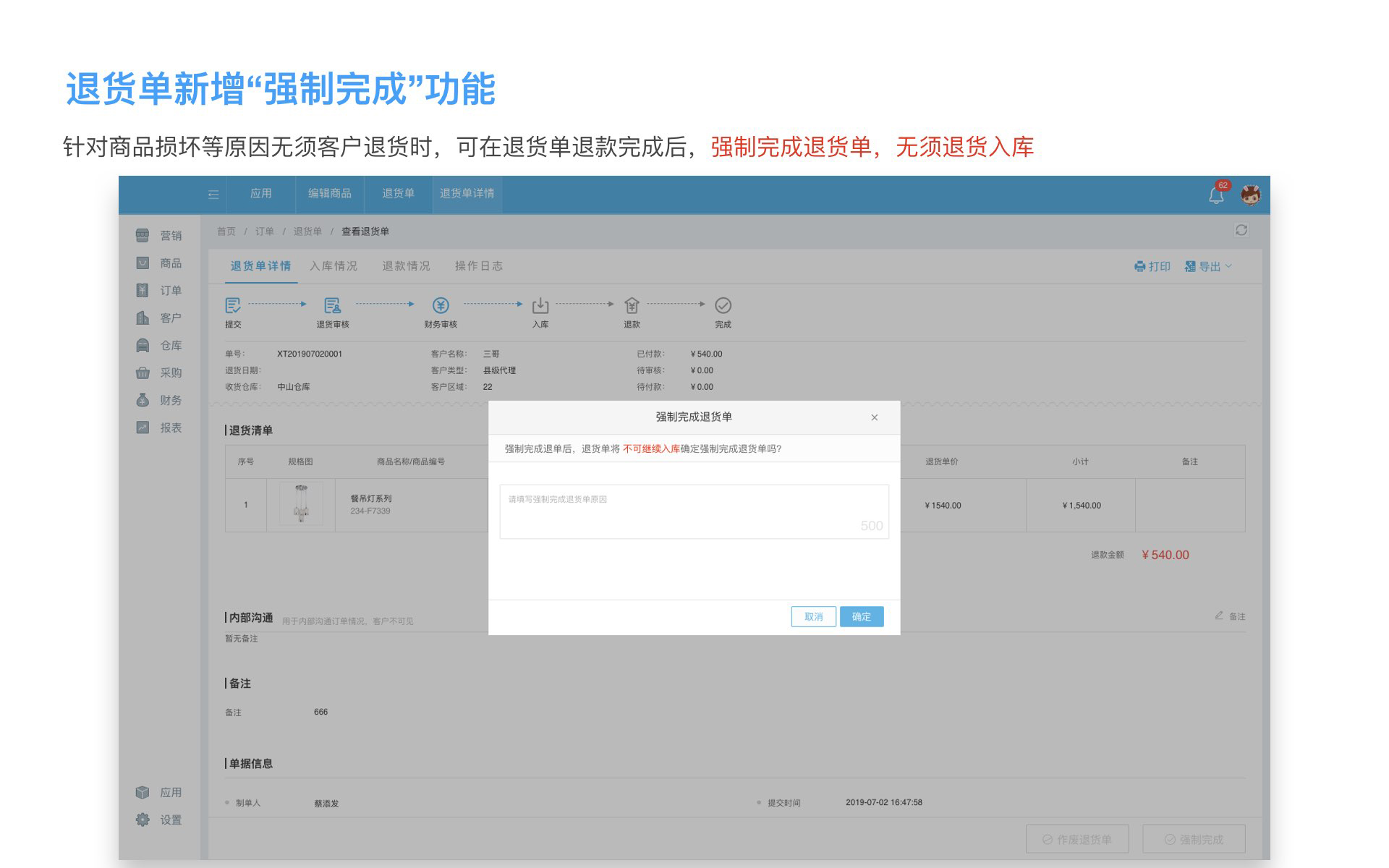Open the user avatar menu
Image resolution: width=1389 pixels, height=868 pixels.
[x=1250, y=195]
